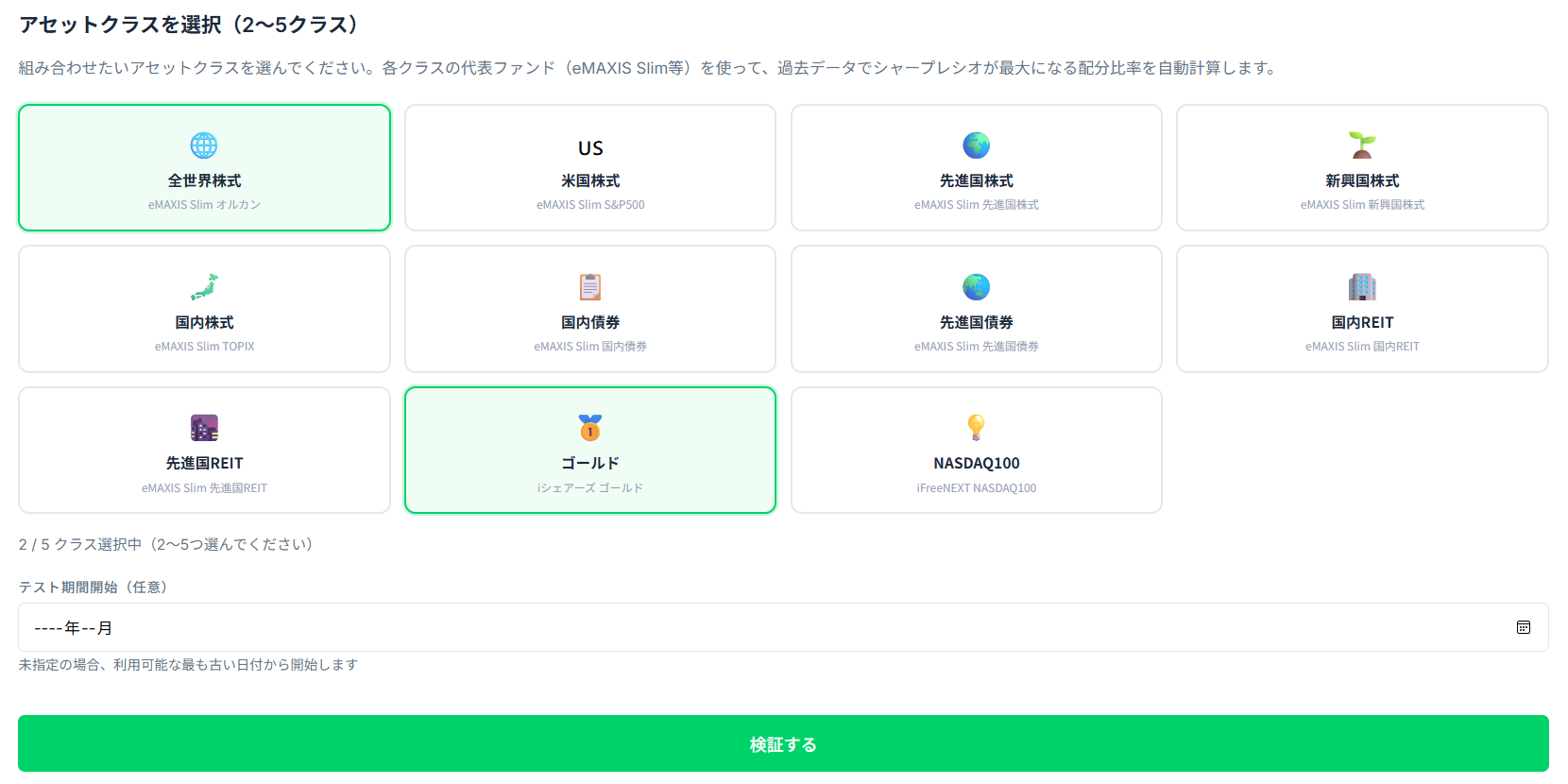Open the calendar picker in the date field
The width and height of the screenshot is (1568, 784).
tap(1523, 627)
